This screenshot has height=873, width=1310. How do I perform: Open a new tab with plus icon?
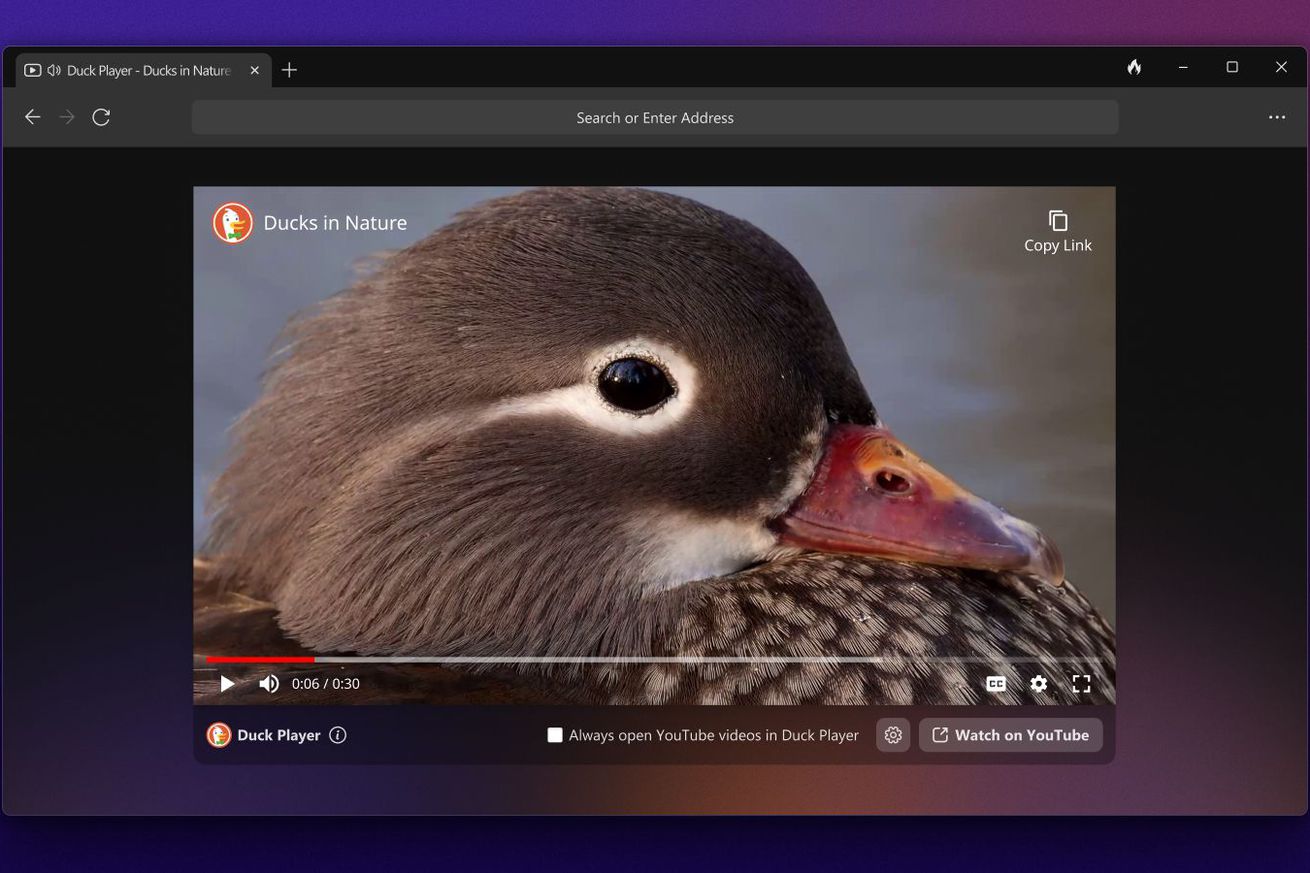click(289, 70)
